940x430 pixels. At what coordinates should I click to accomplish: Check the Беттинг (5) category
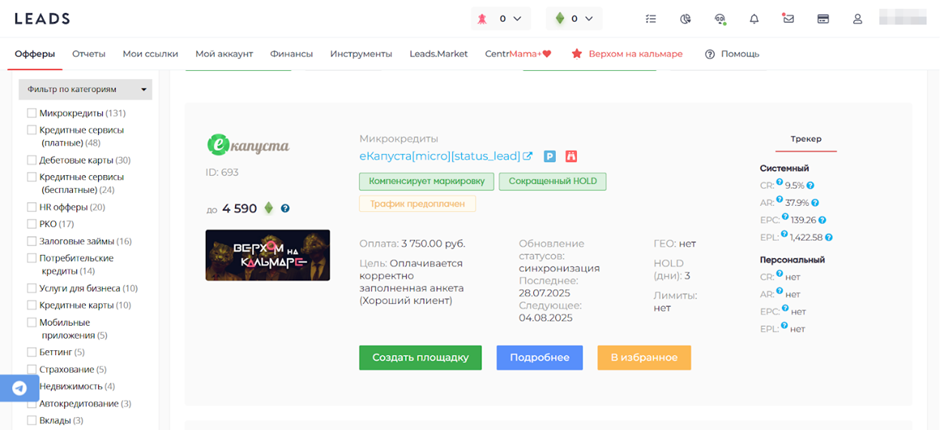(x=32, y=352)
